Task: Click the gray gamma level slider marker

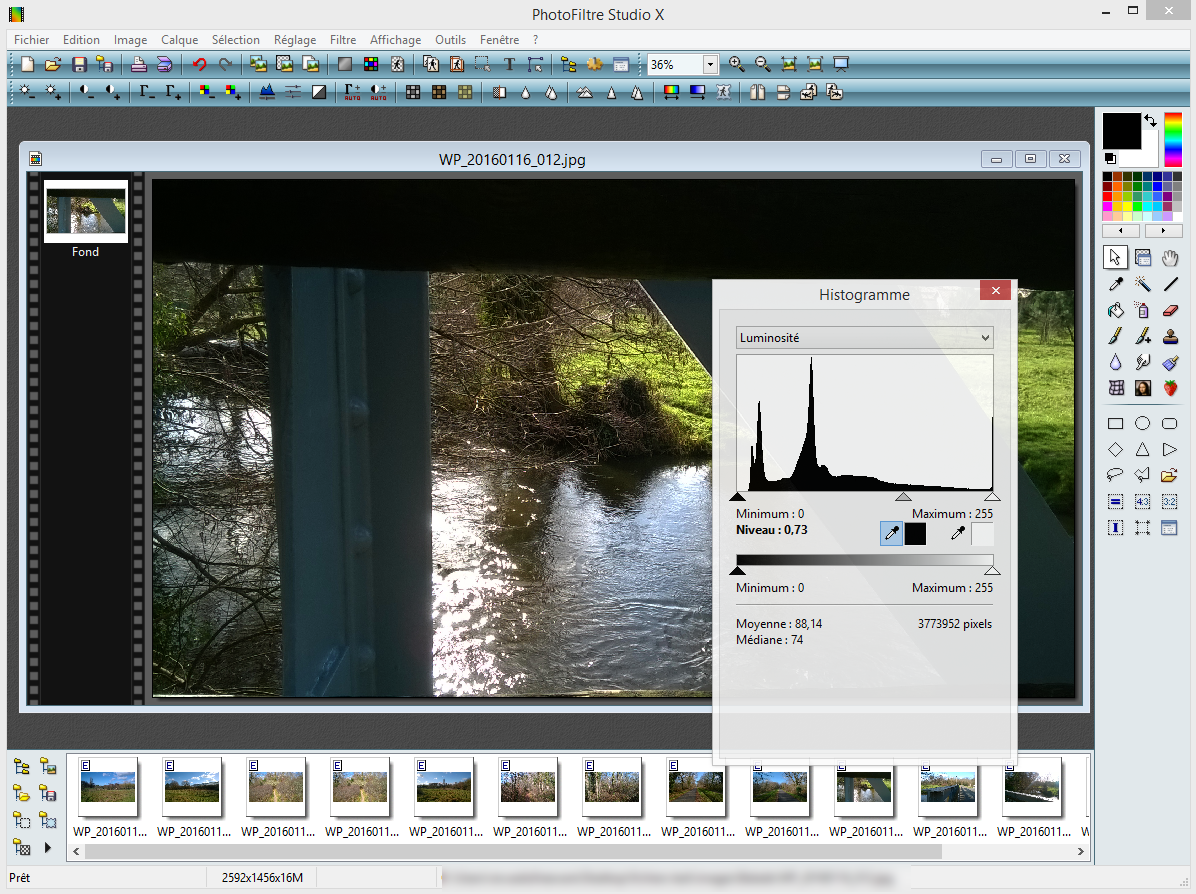Action: tap(903, 497)
